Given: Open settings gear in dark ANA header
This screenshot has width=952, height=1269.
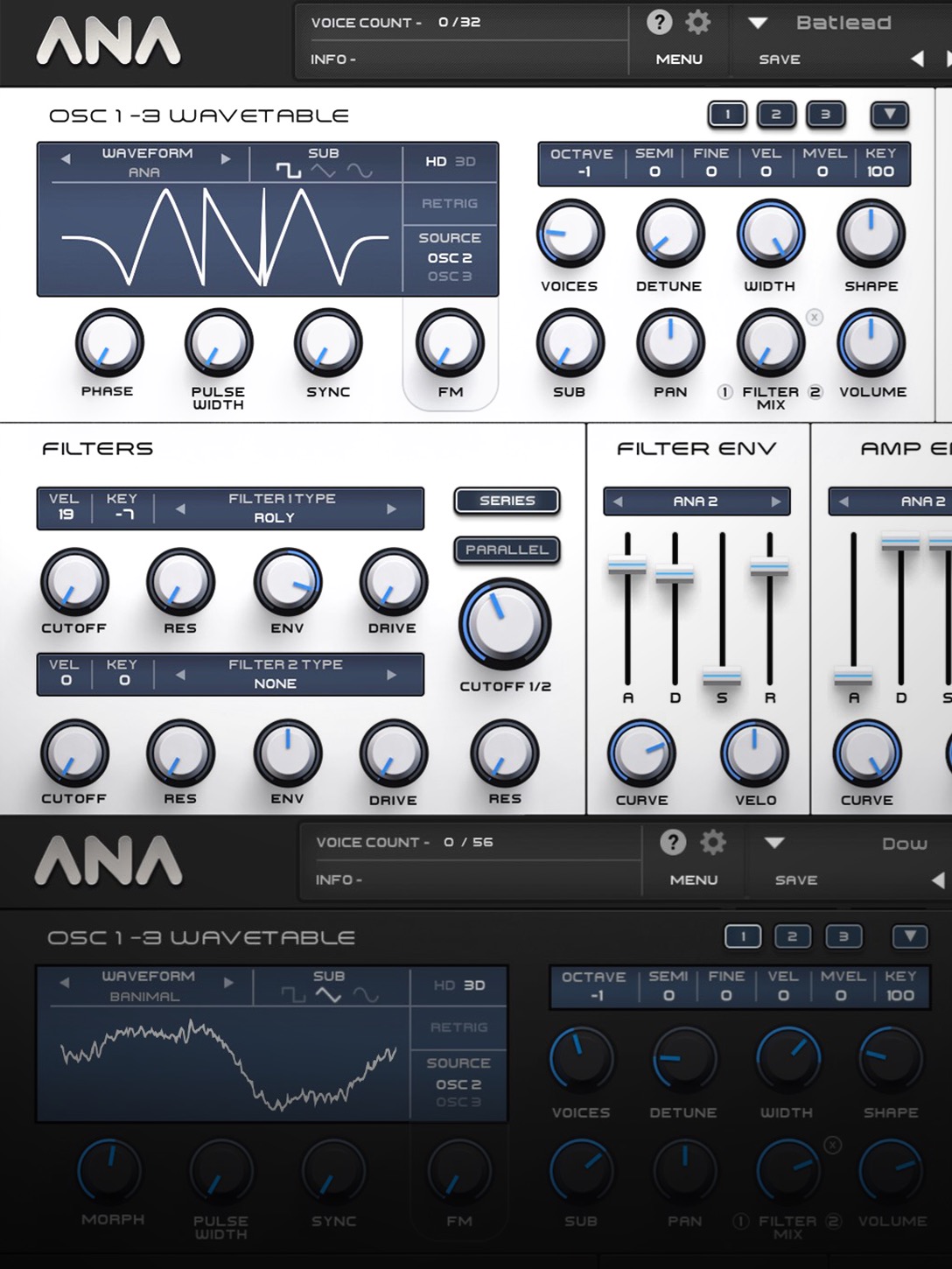Looking at the screenshot, I should pos(713,842).
